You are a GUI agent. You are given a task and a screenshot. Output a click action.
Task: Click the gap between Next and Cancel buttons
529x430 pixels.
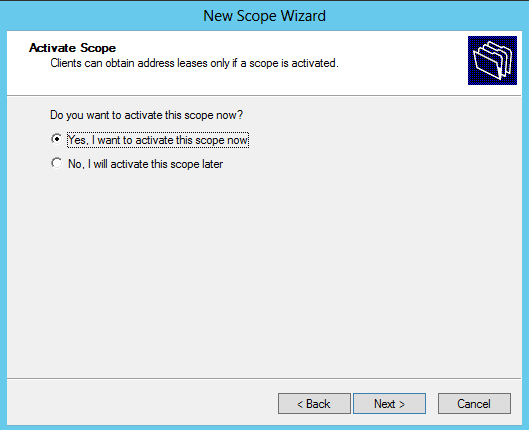pyautogui.click(x=432, y=403)
